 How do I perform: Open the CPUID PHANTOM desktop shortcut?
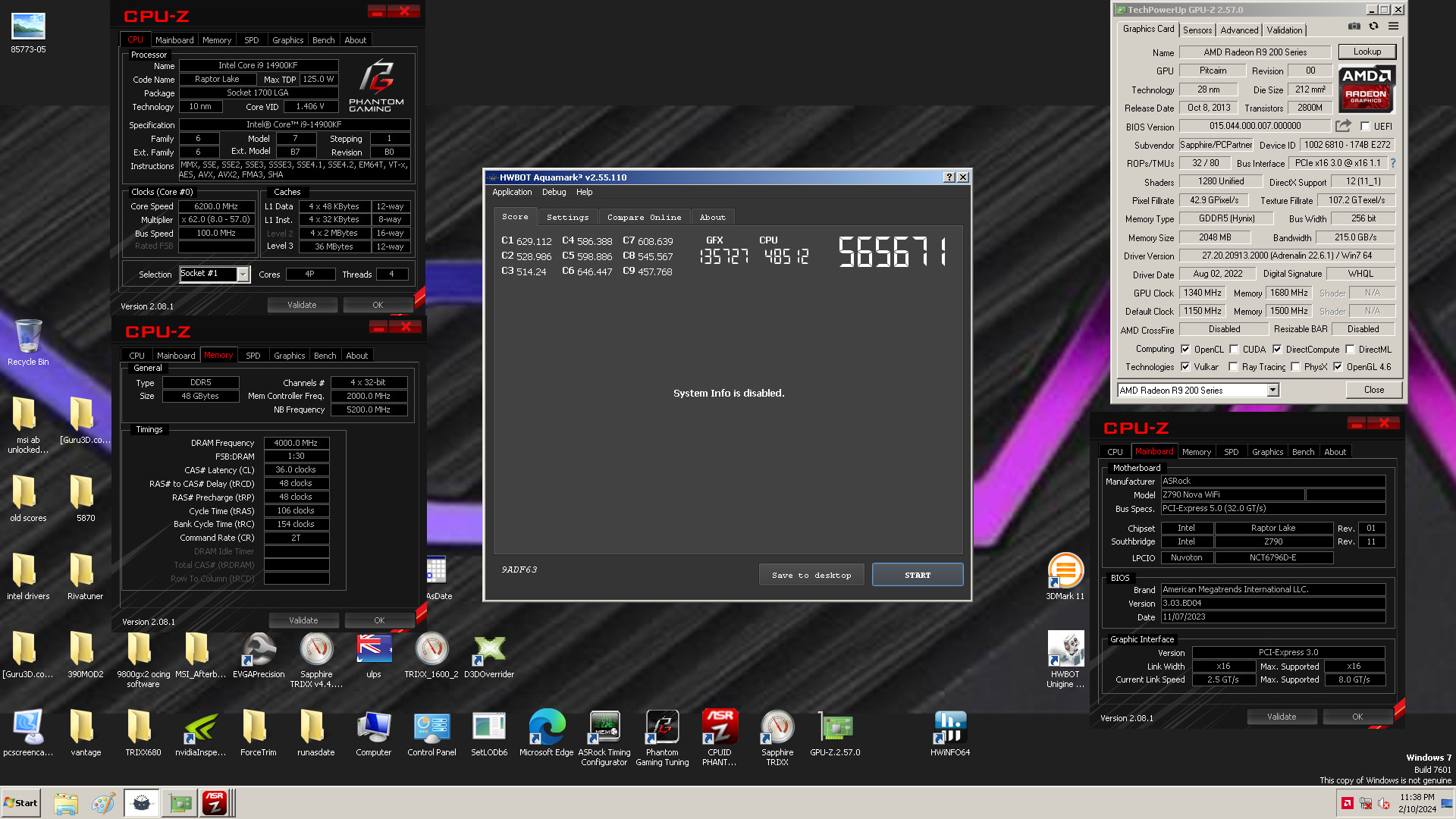tap(720, 738)
